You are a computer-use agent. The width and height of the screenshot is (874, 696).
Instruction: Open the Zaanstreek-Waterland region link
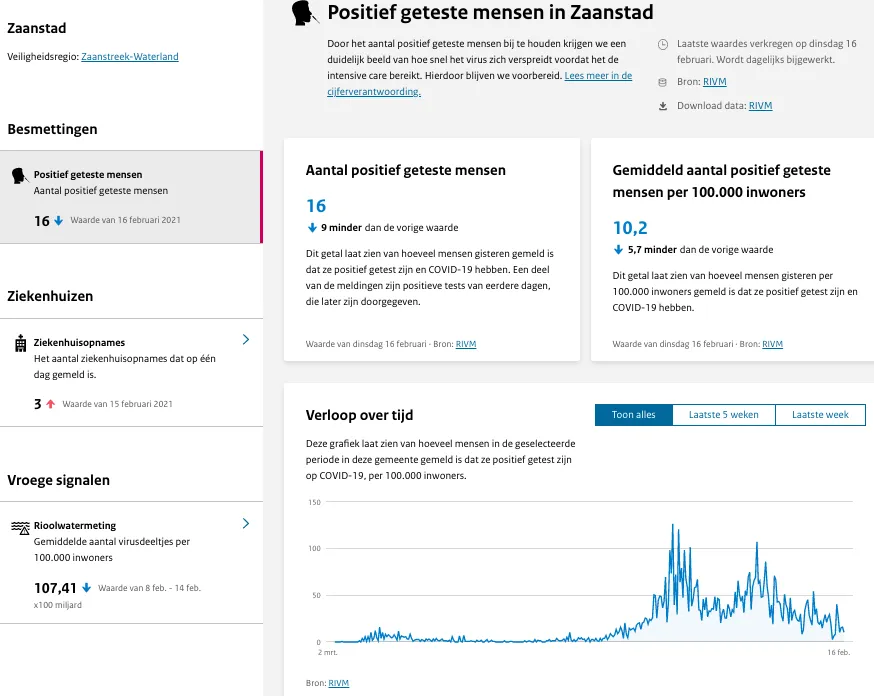click(x=130, y=57)
